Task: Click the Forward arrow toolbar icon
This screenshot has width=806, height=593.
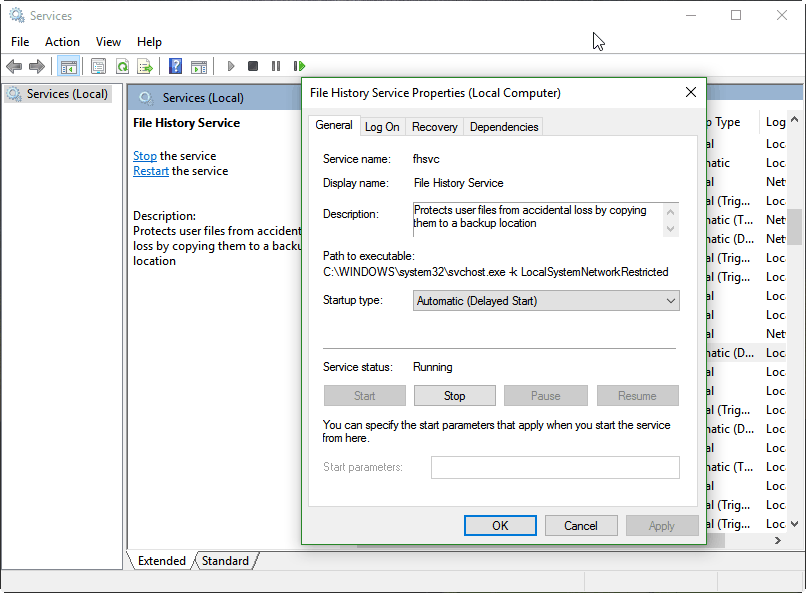Action: coord(37,67)
